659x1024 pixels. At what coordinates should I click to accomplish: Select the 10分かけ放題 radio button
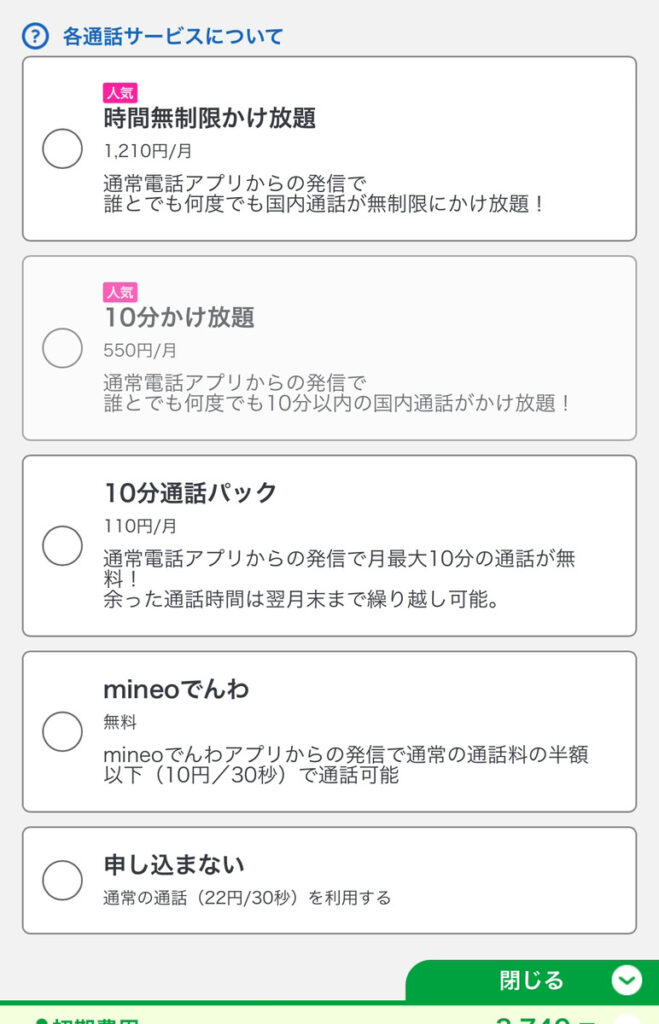tap(62, 348)
